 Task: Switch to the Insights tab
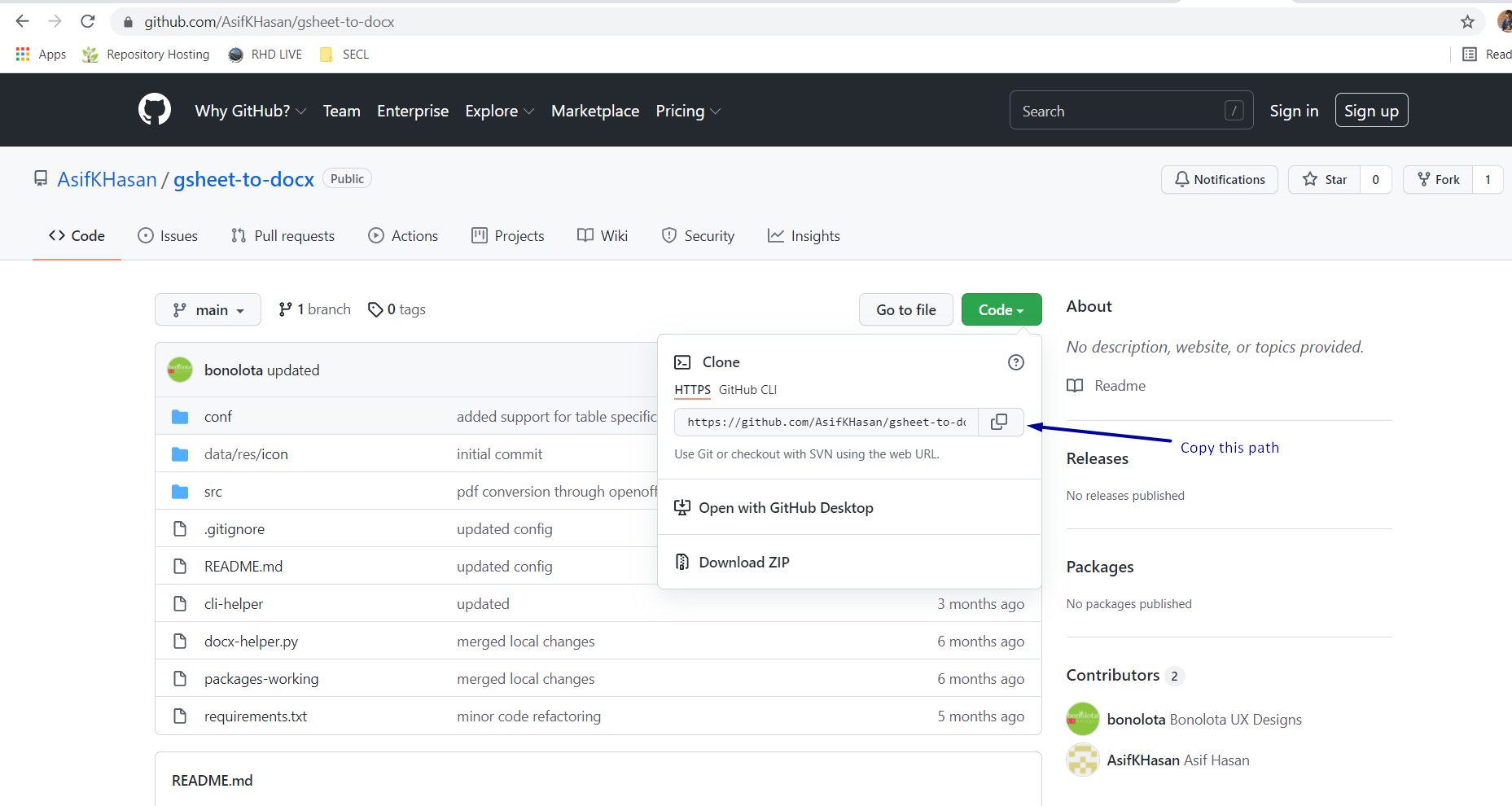tap(804, 236)
